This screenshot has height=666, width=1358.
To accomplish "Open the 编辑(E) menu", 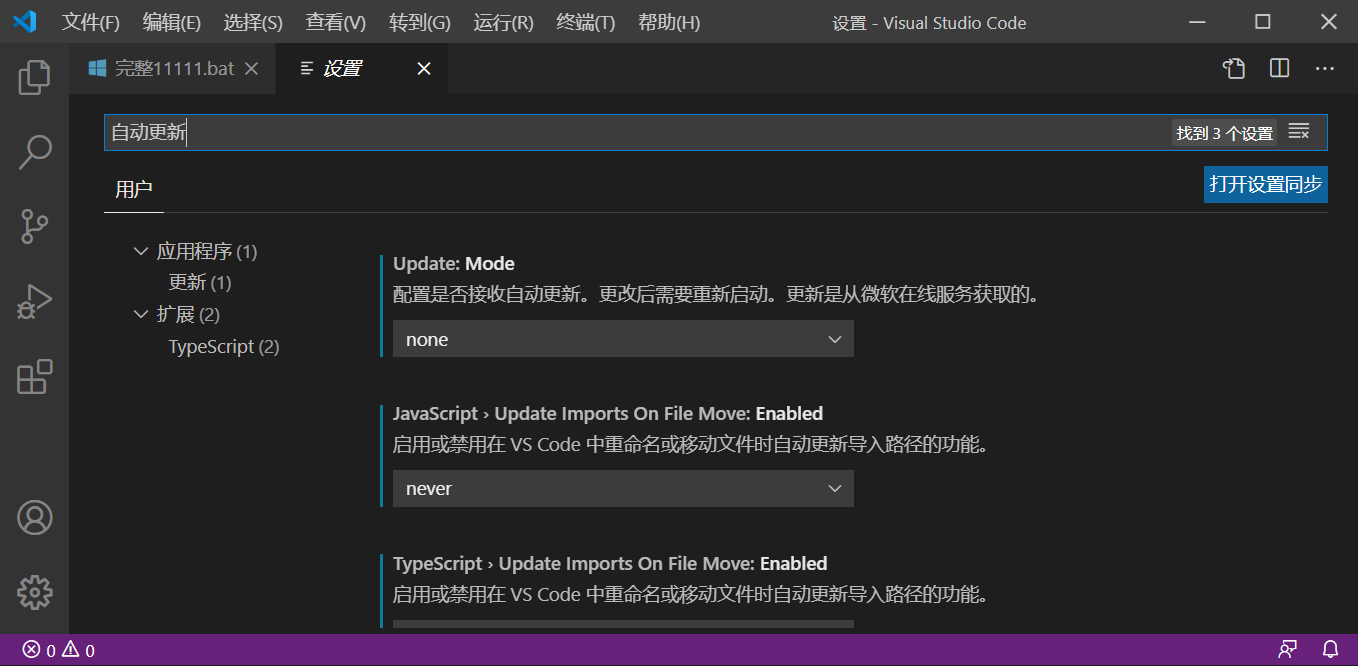I will click(x=172, y=22).
